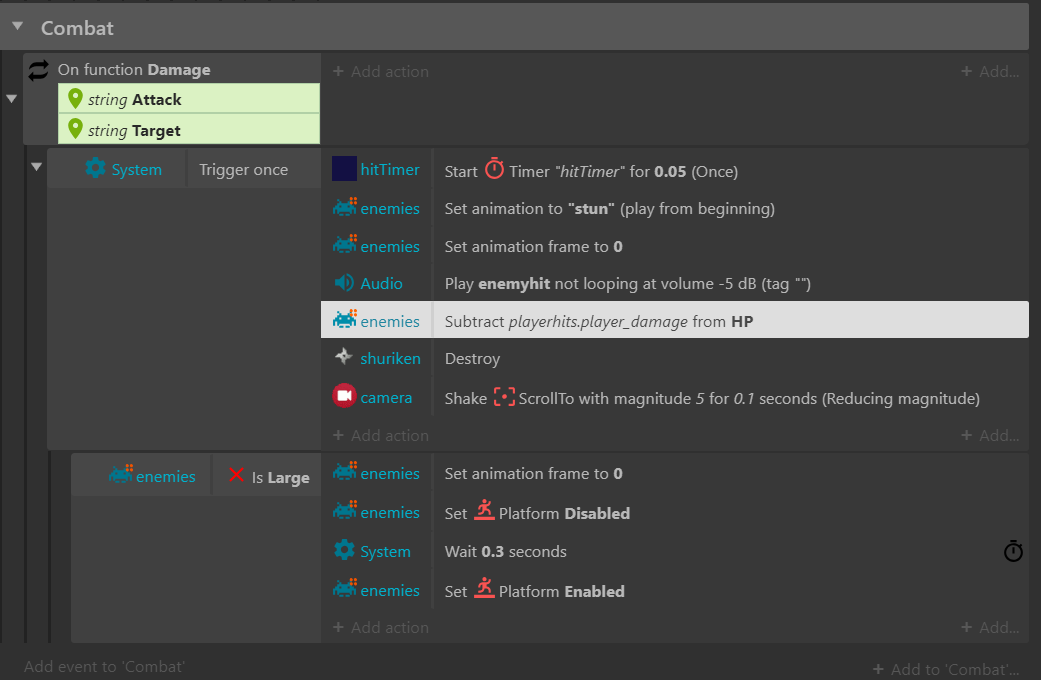Click the stopwatch icon on Wait row
1041x680 pixels.
1013,551
